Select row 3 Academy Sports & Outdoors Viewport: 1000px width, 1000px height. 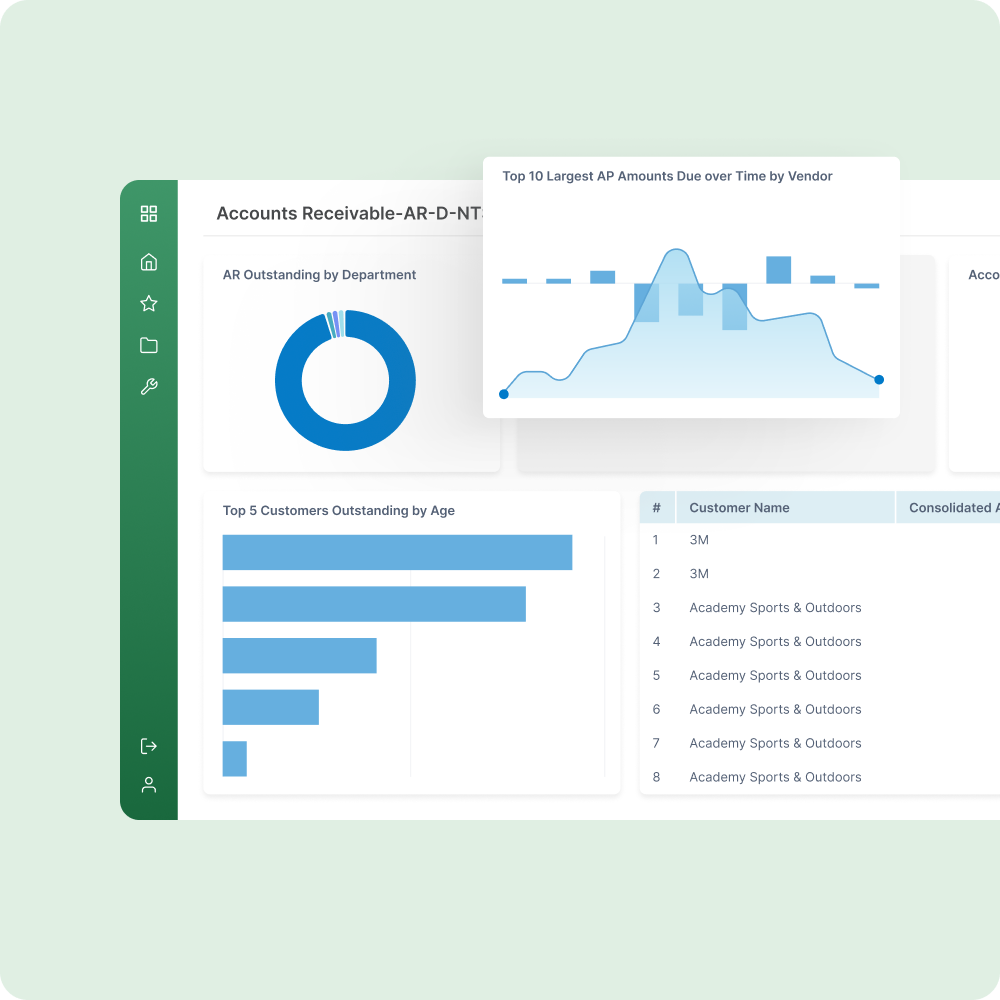pyautogui.click(x=775, y=608)
